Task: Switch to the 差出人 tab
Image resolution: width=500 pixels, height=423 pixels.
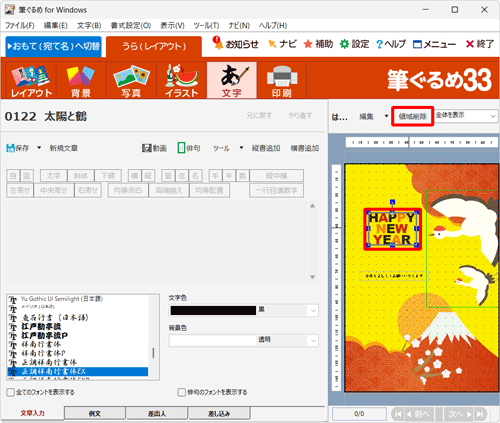Action: point(157,413)
